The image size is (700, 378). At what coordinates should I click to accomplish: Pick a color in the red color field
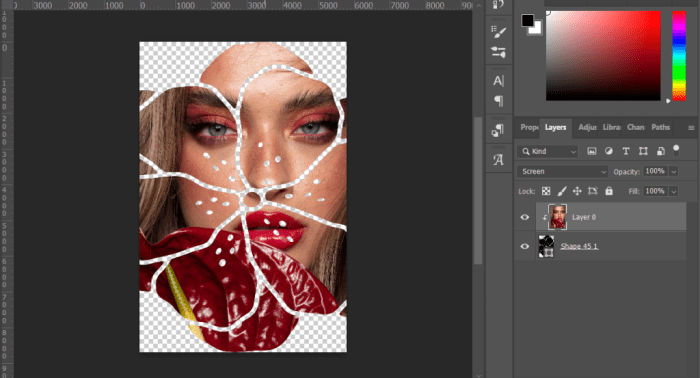[x=603, y=56]
